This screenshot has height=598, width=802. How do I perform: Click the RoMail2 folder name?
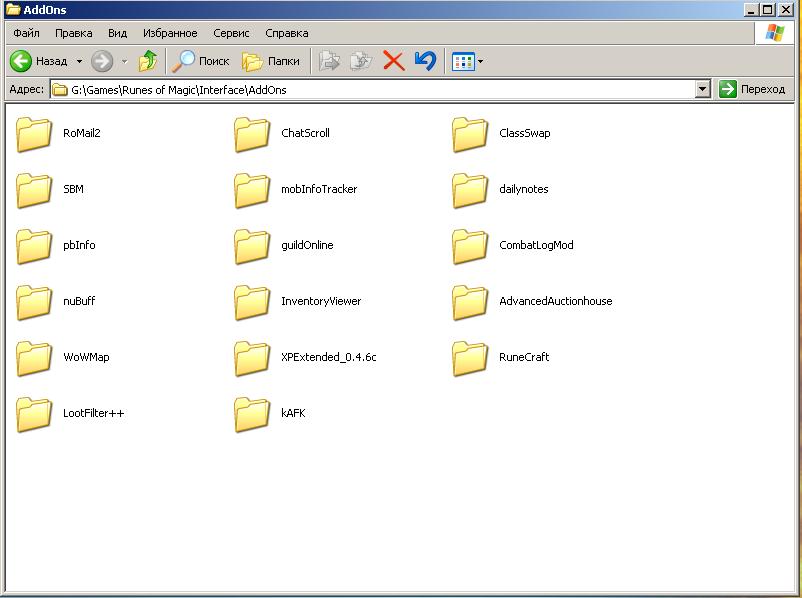tap(82, 133)
